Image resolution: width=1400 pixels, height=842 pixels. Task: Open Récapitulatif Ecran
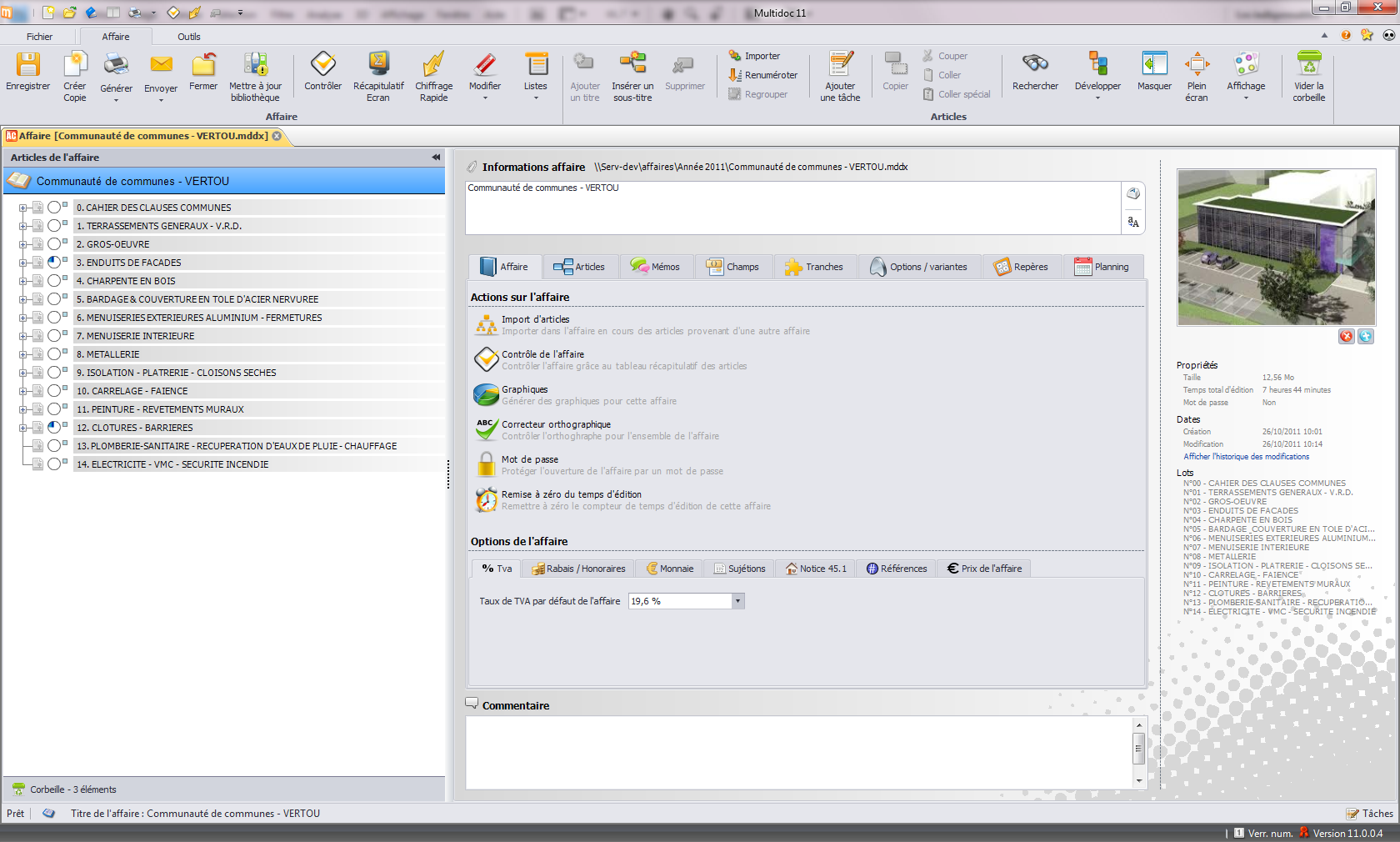coord(378,64)
